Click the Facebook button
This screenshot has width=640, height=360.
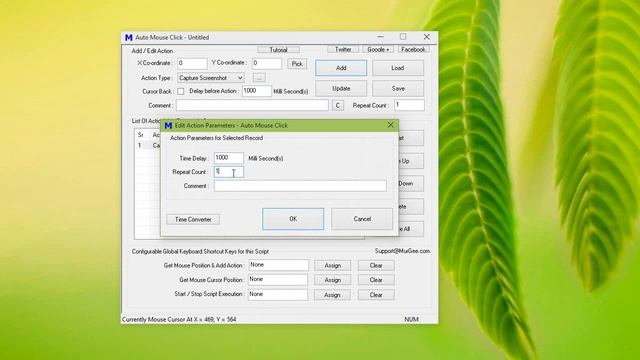coord(413,49)
